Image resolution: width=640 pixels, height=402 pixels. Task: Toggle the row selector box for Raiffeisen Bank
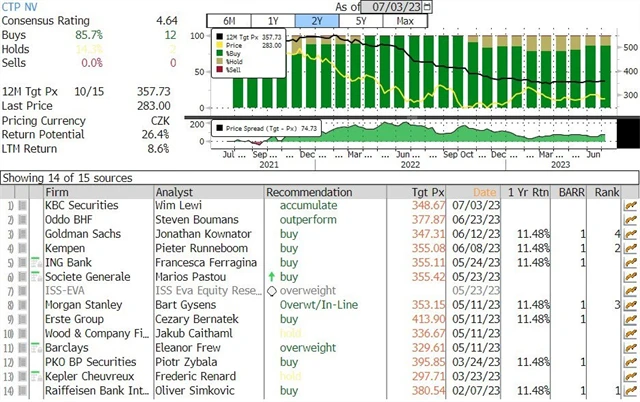22,391
